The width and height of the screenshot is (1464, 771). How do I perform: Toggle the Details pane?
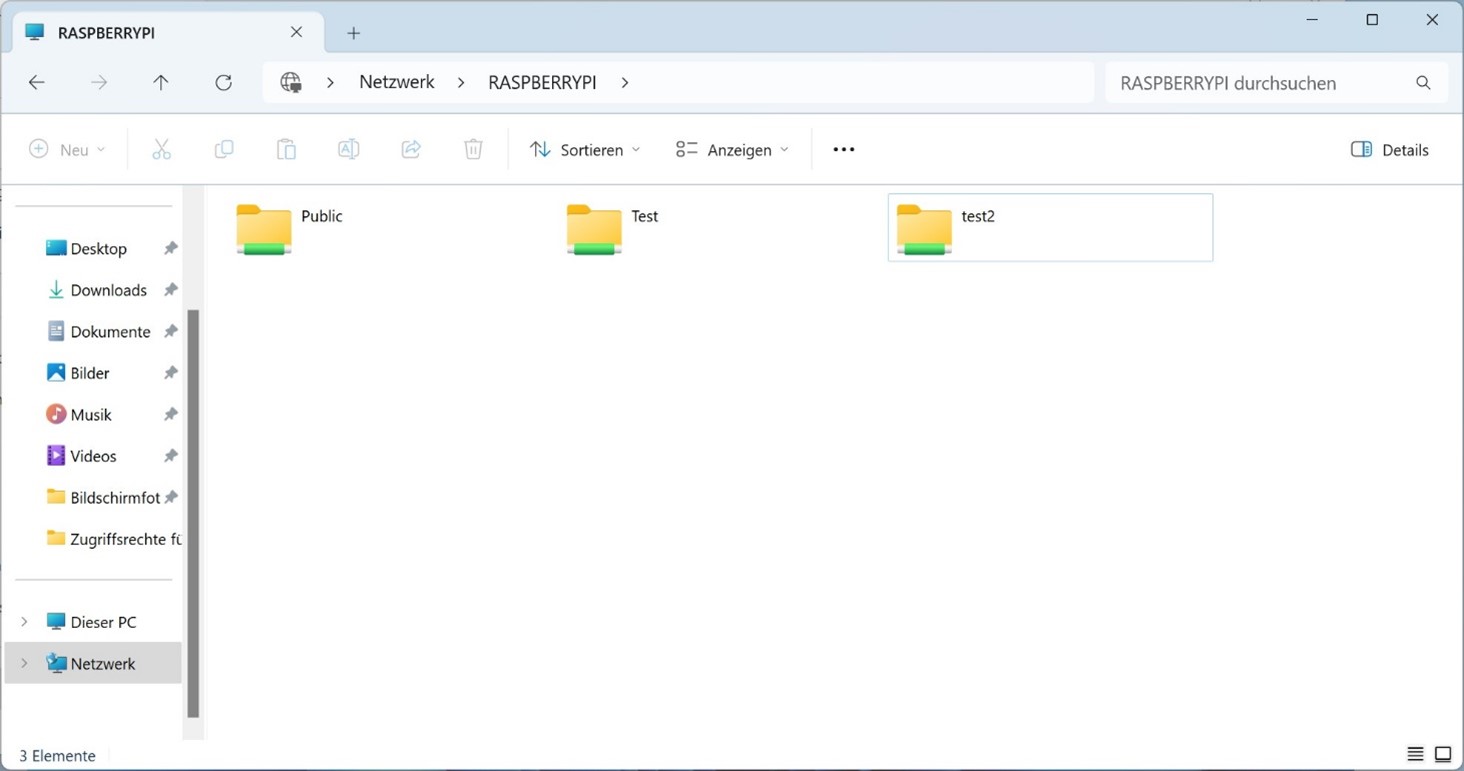(x=1390, y=150)
